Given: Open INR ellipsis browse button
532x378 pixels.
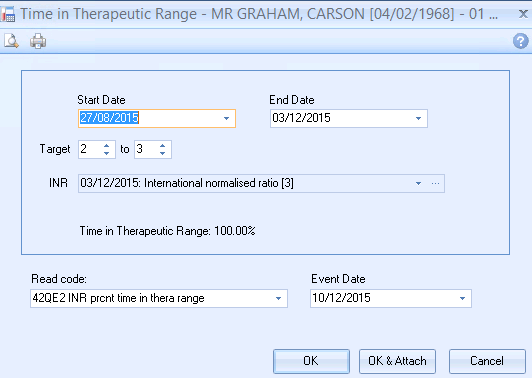Looking at the screenshot, I should 435,184.
